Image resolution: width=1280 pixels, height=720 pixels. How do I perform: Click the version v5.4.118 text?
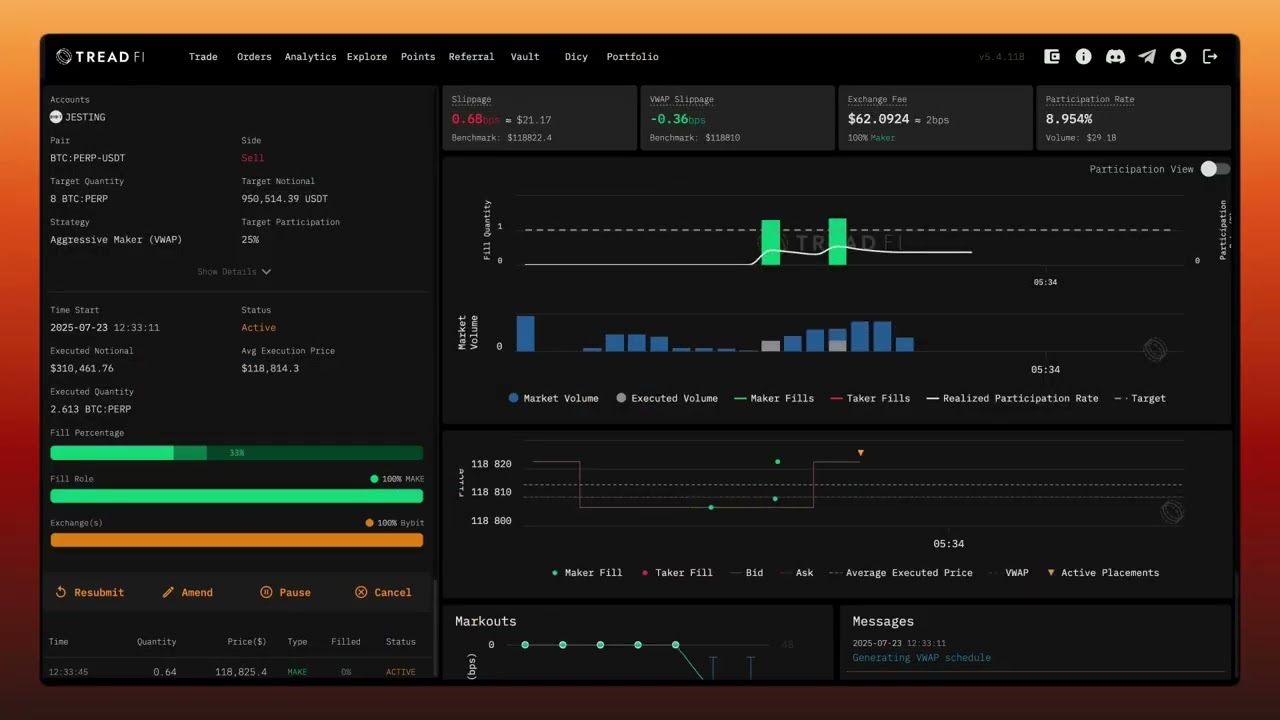click(x=1002, y=57)
